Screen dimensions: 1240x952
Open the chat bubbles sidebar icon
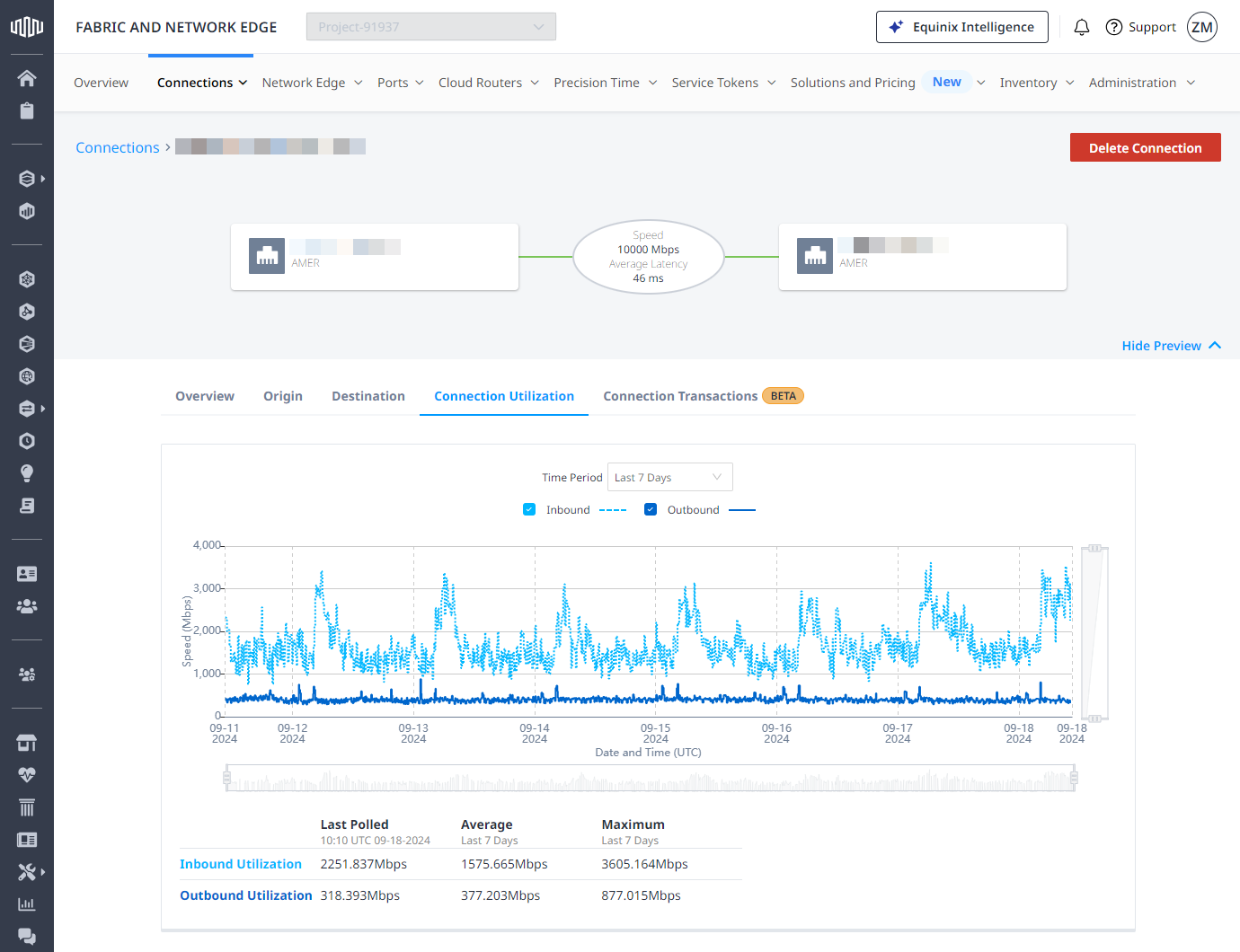coord(27,937)
